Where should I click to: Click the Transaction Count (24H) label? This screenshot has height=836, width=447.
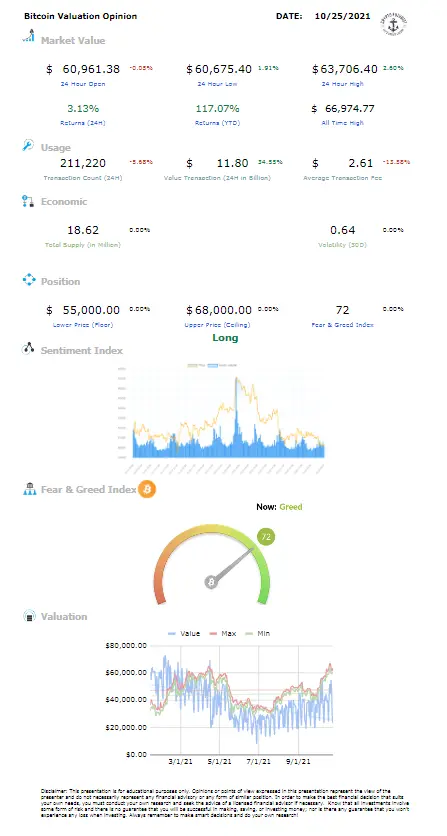[83, 178]
